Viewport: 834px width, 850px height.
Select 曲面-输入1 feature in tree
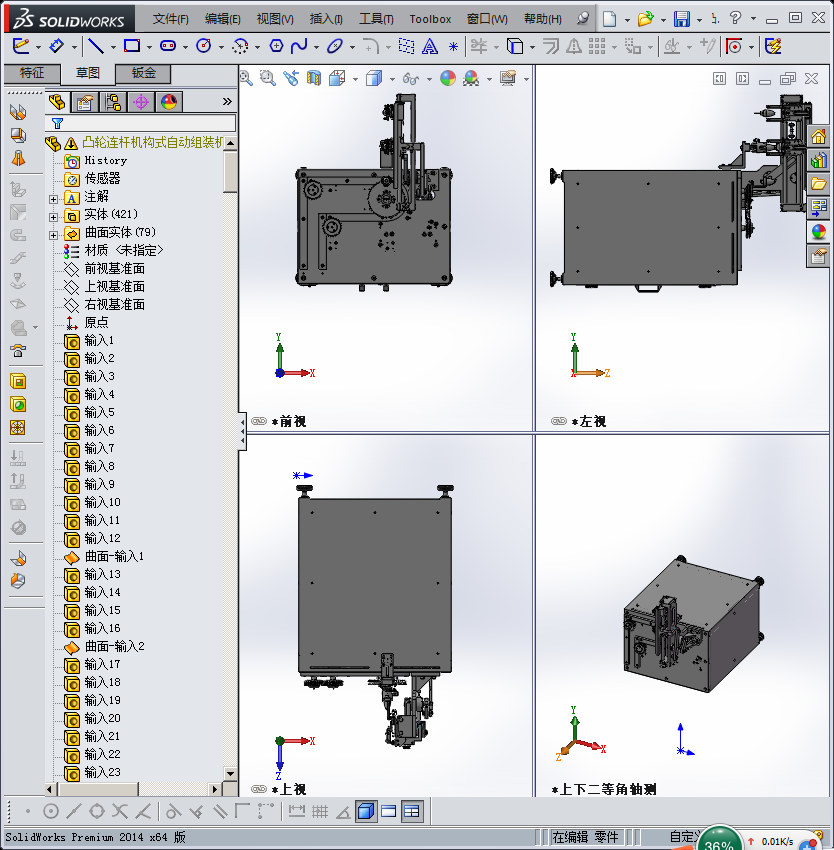pyautogui.click(x=114, y=556)
